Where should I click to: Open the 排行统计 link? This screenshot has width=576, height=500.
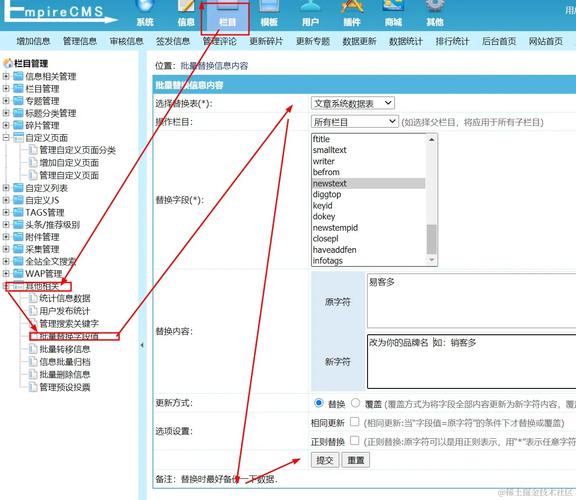pyautogui.click(x=452, y=41)
